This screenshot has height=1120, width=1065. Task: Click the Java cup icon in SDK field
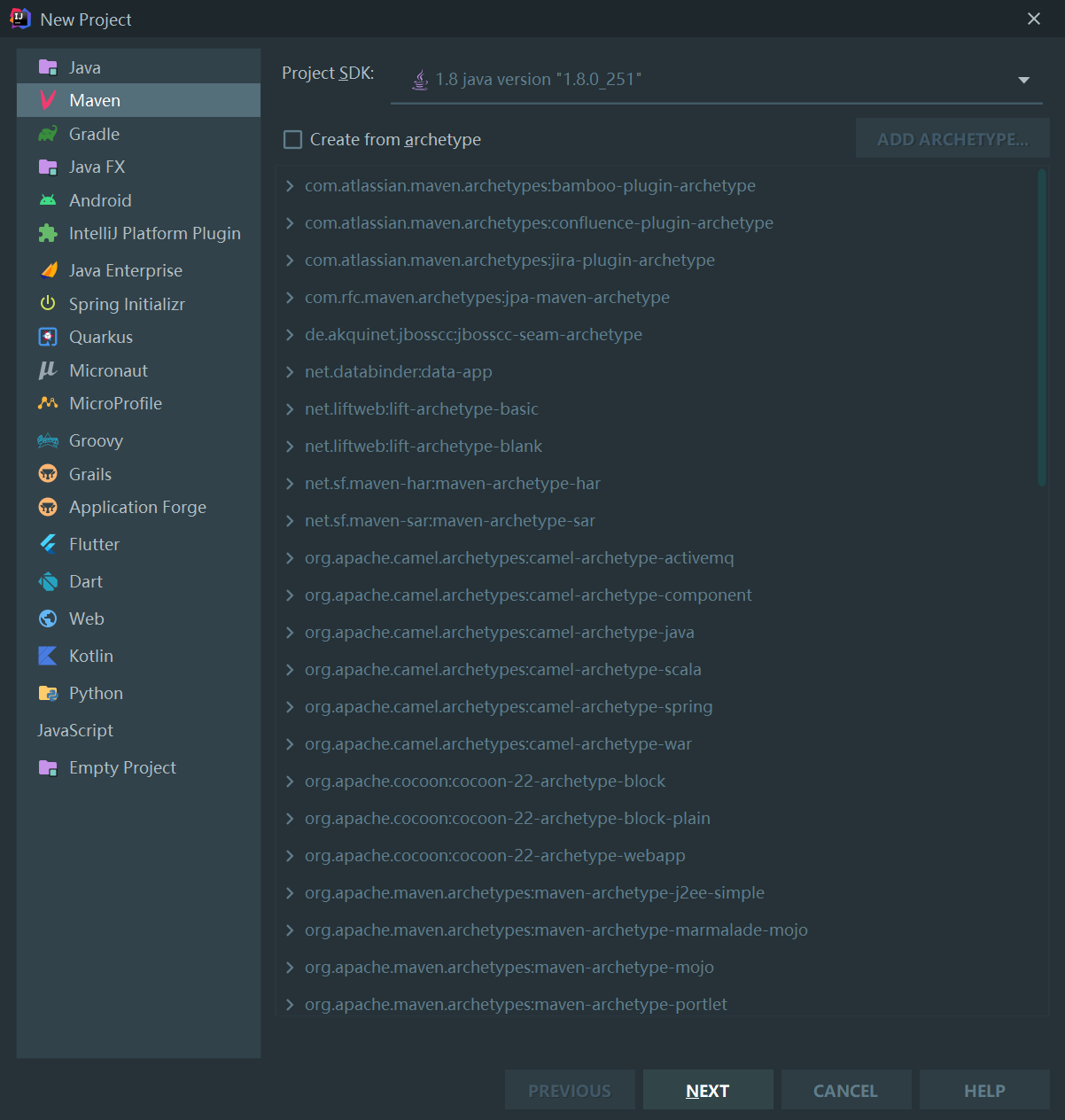(x=420, y=80)
